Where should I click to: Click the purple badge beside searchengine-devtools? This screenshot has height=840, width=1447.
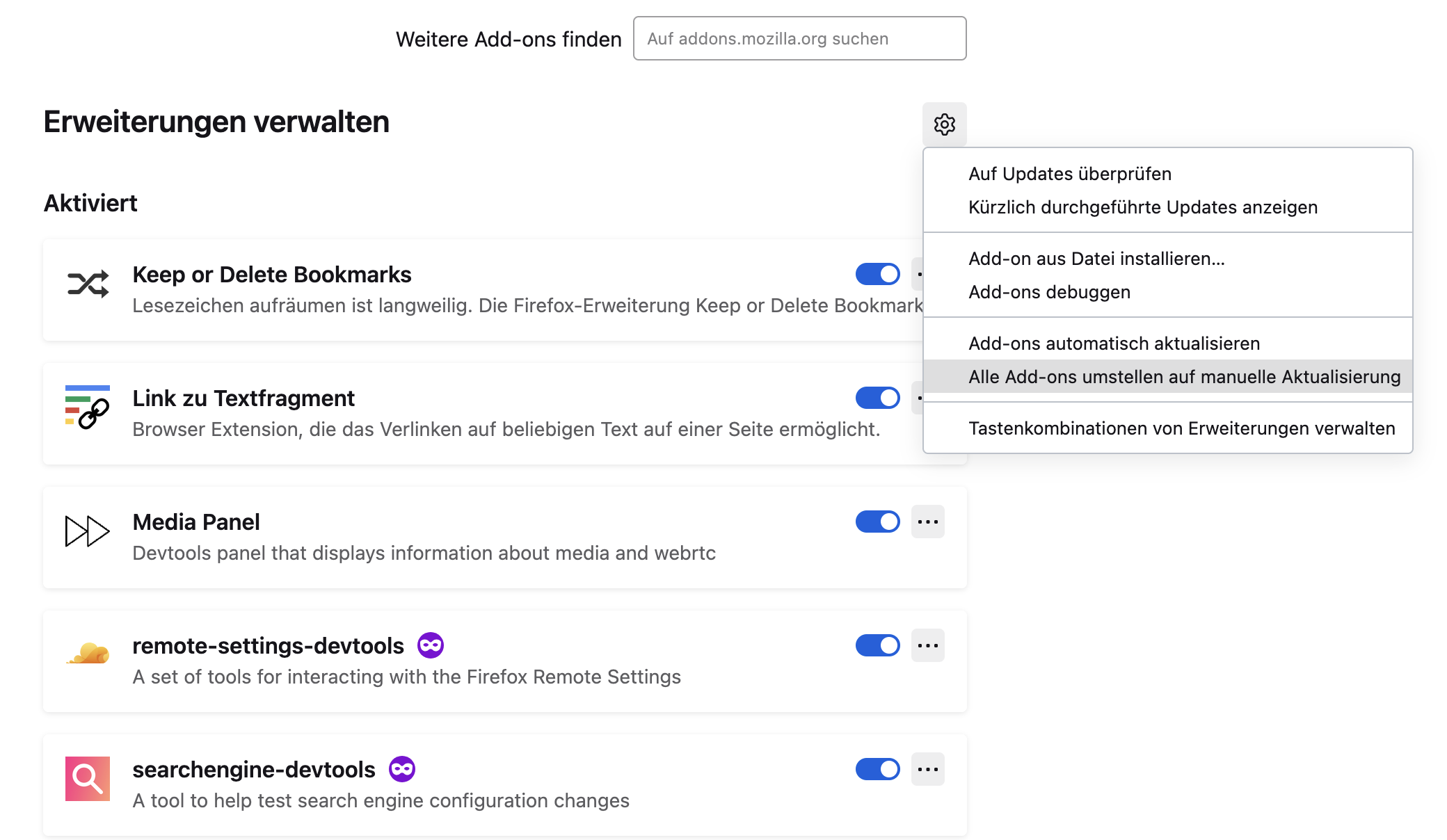[x=401, y=769]
